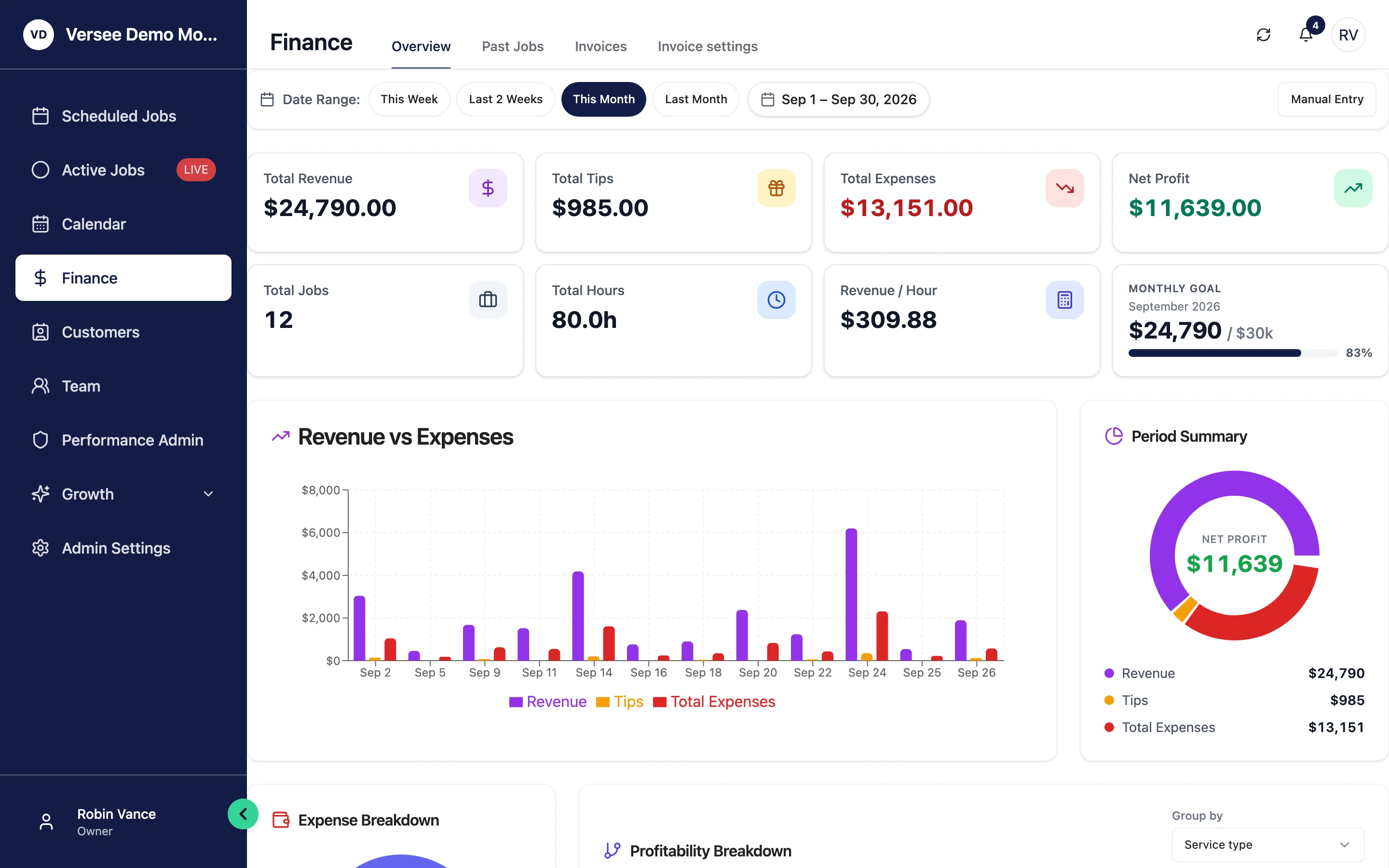Click the Revenue vs Expenses trend icon
The height and width of the screenshot is (868, 1389).
click(x=281, y=437)
